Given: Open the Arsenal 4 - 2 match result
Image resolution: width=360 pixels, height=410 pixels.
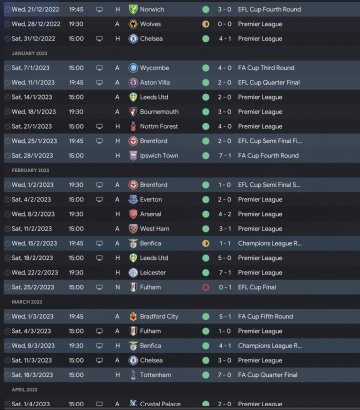Looking at the screenshot, I should click(x=225, y=214).
